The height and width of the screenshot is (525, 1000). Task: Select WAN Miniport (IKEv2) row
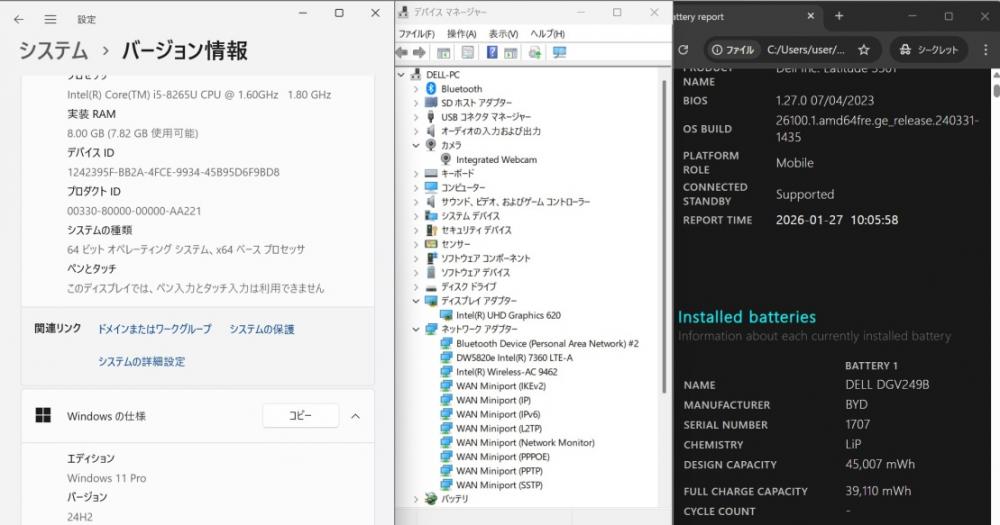pos(501,386)
